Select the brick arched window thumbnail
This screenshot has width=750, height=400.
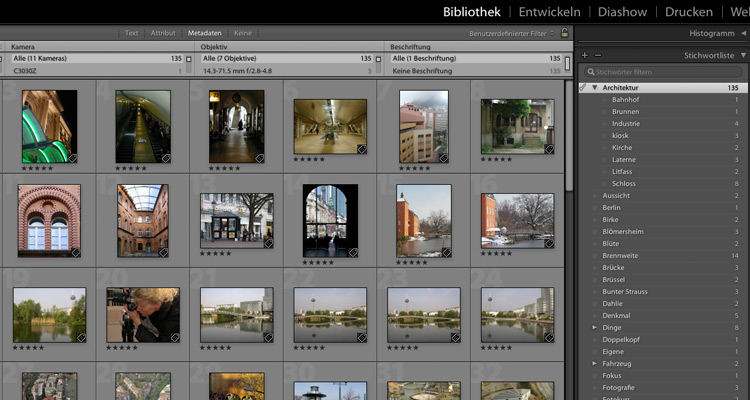point(49,221)
